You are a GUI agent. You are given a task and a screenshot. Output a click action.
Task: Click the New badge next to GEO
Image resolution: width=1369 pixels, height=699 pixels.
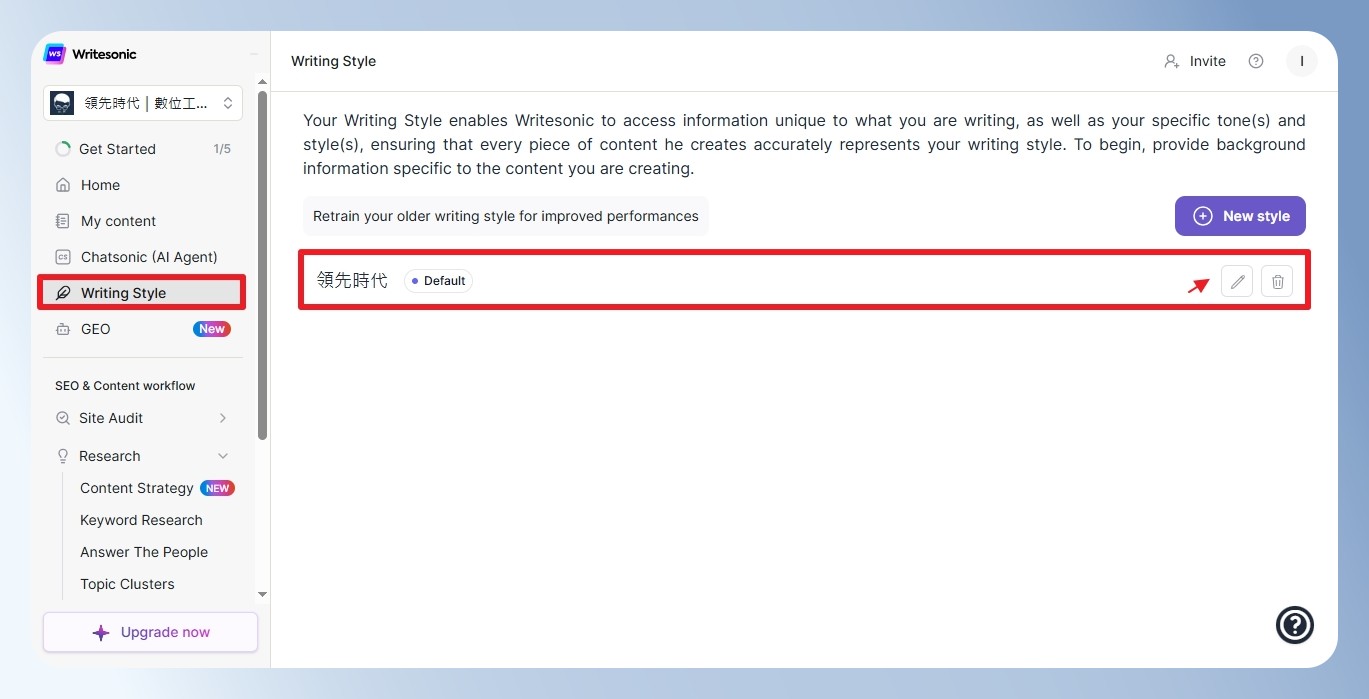212,329
